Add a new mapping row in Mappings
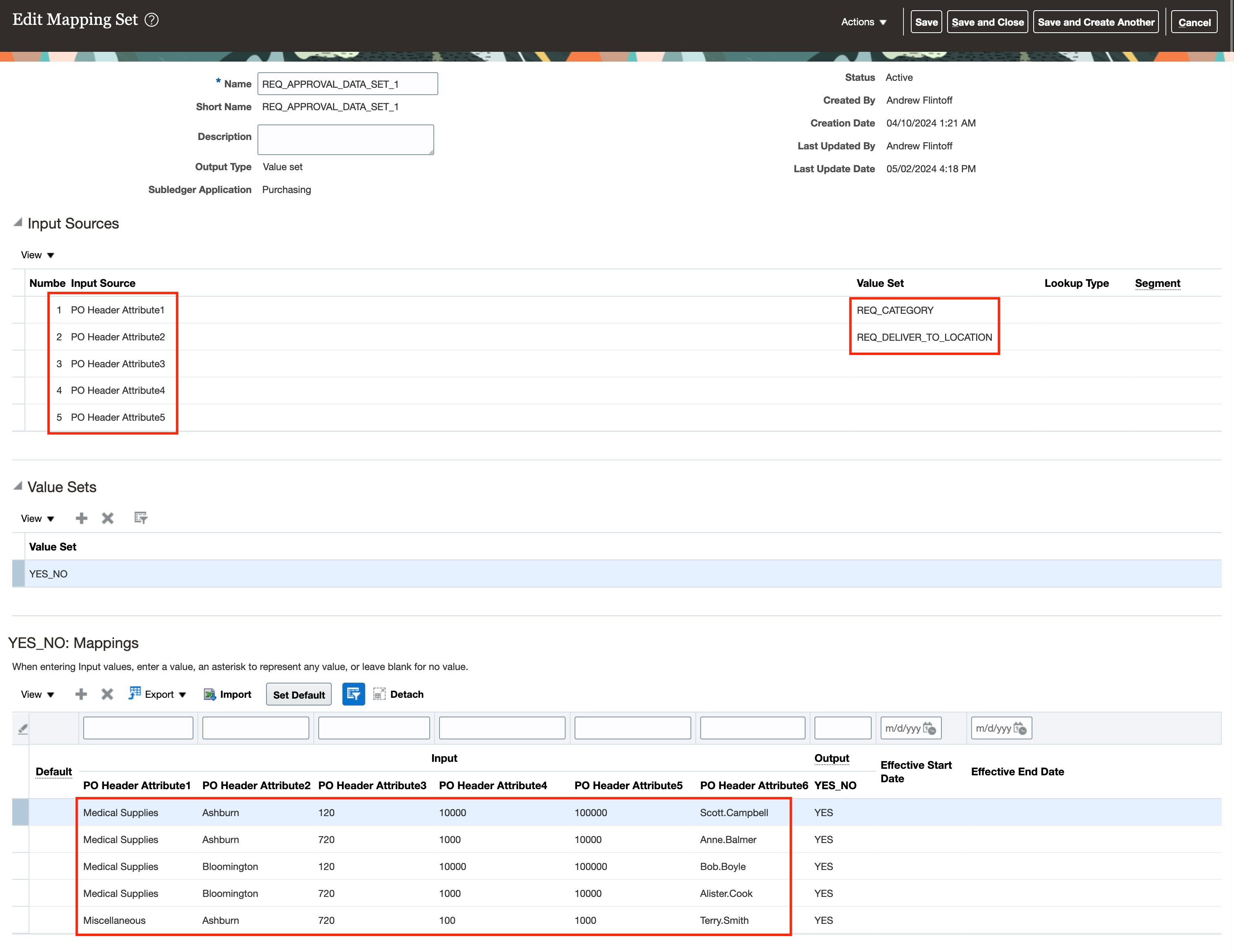 (81, 694)
